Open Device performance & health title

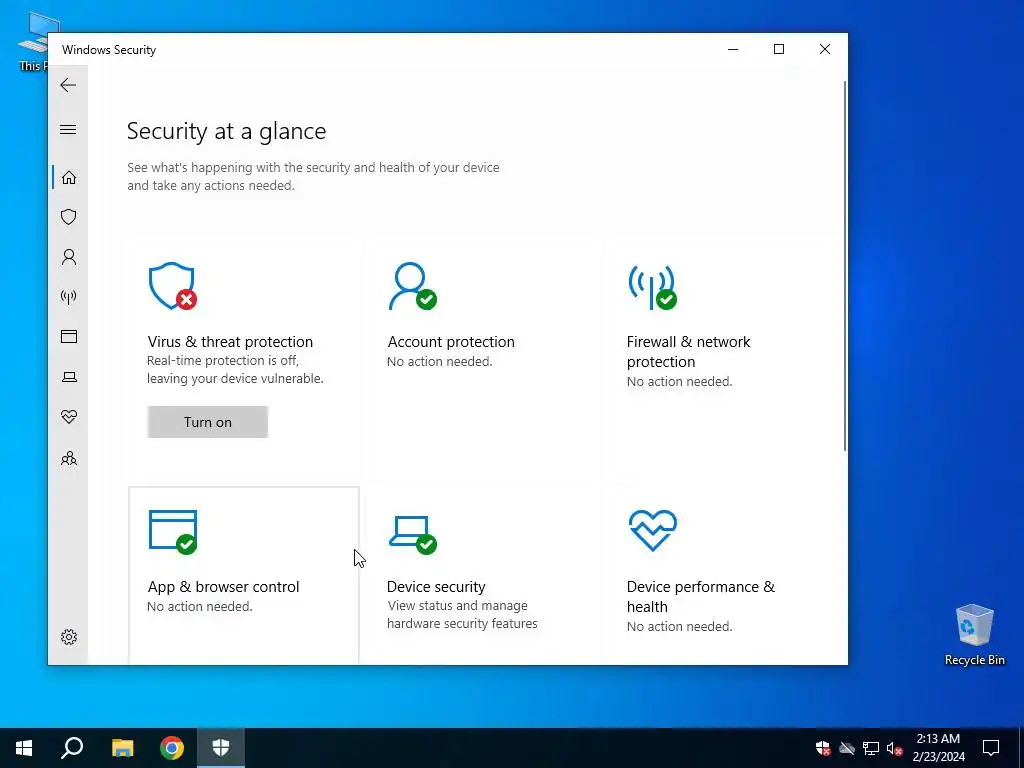(x=701, y=596)
